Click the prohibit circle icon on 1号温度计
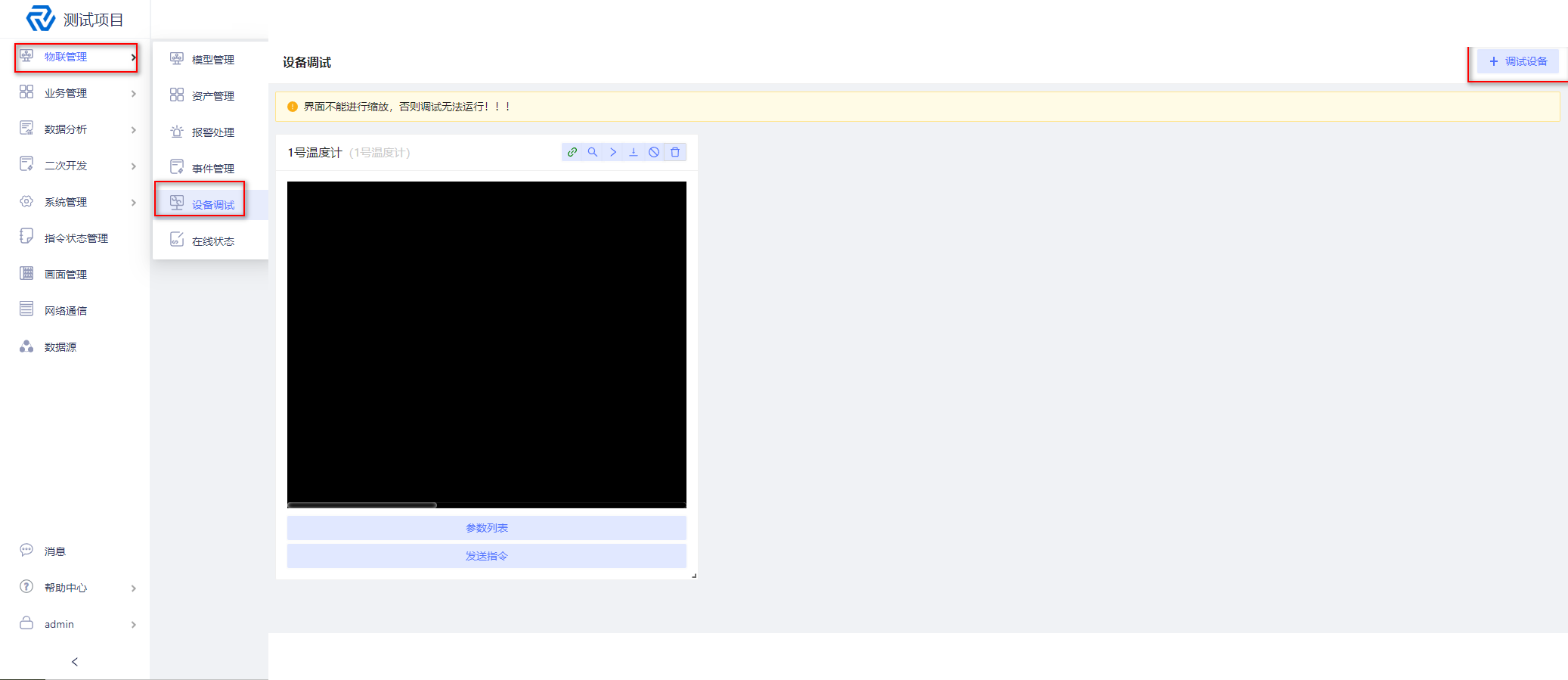 654,152
